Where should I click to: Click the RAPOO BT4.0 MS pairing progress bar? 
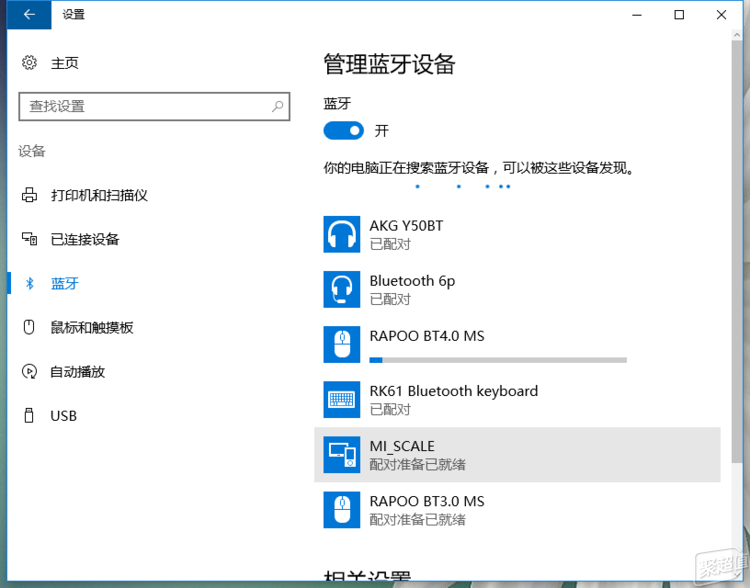tap(498, 360)
